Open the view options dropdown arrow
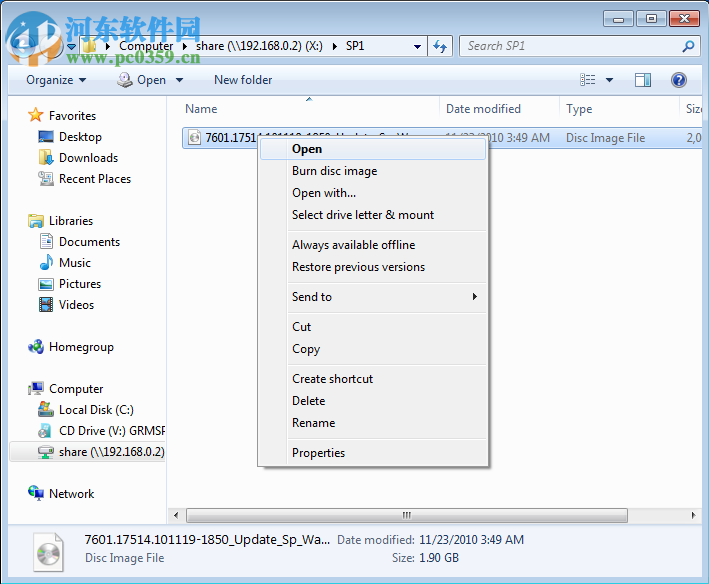This screenshot has width=709, height=584. [609, 80]
